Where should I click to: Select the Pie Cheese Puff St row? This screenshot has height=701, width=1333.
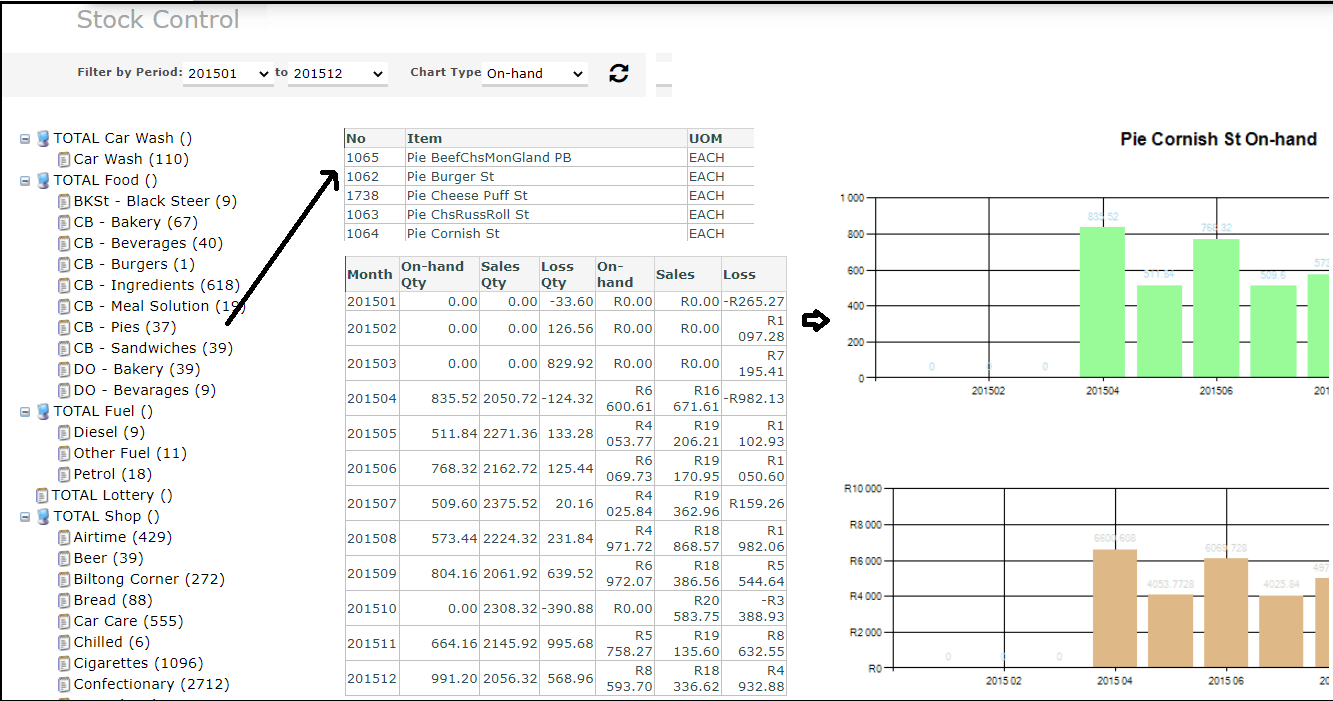click(x=467, y=196)
